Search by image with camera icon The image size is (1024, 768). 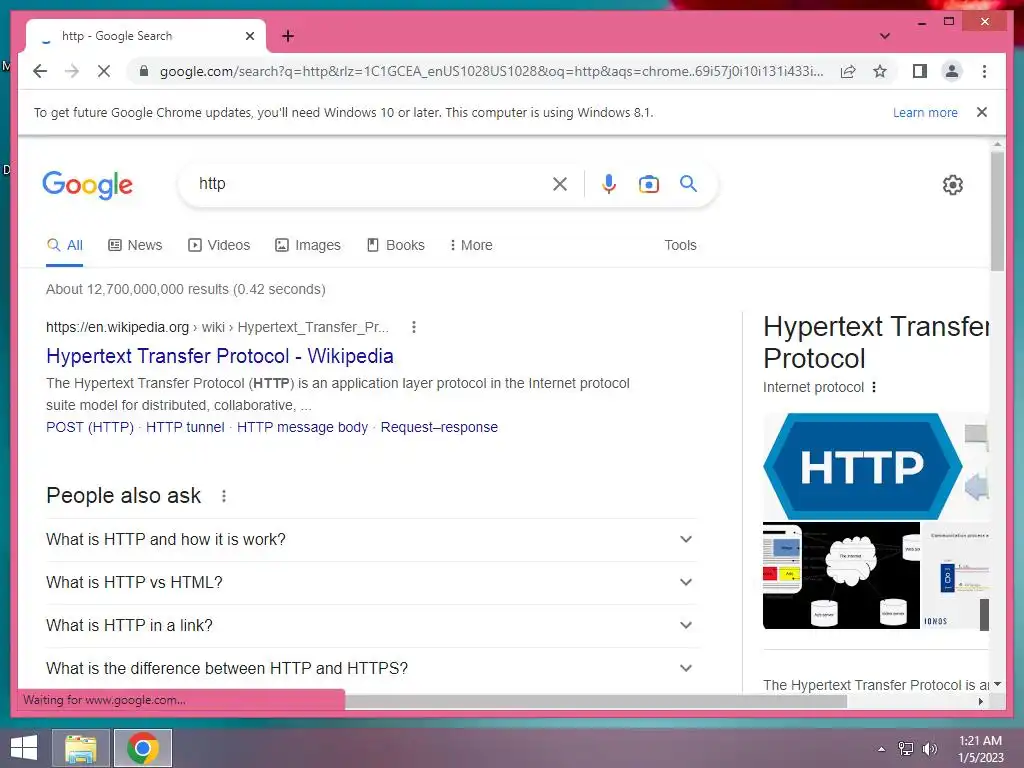648,184
